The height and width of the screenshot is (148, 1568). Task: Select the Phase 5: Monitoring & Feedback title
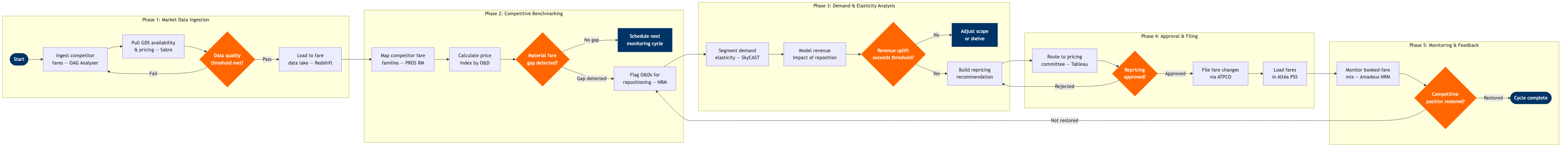coord(1444,46)
